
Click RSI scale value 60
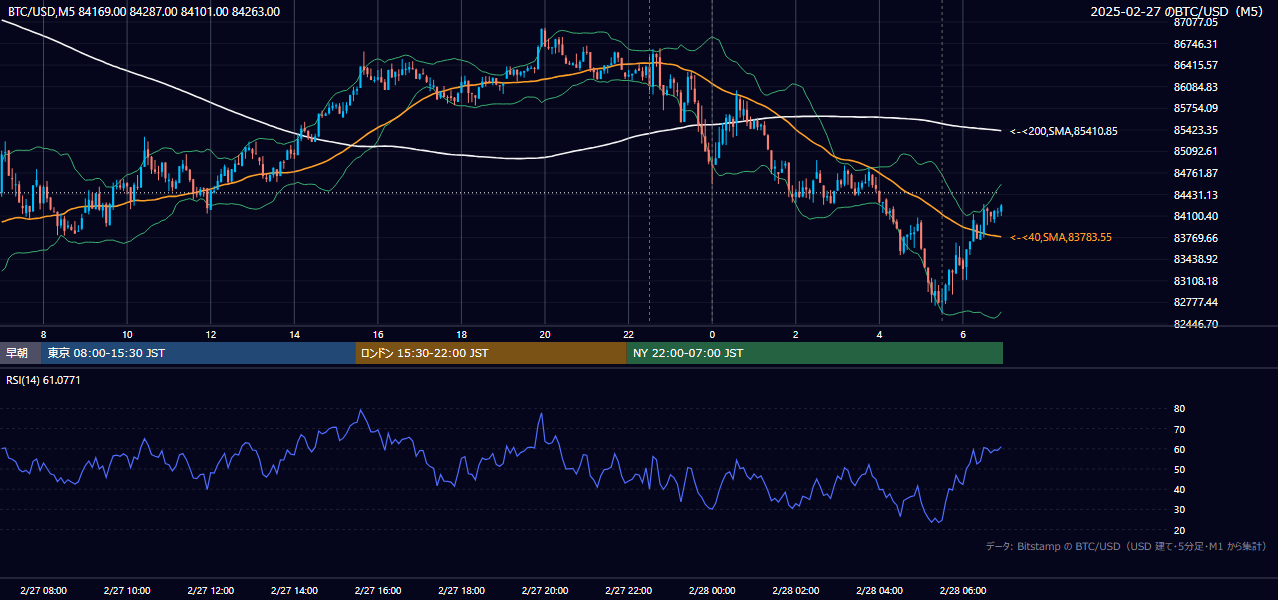click(1179, 449)
